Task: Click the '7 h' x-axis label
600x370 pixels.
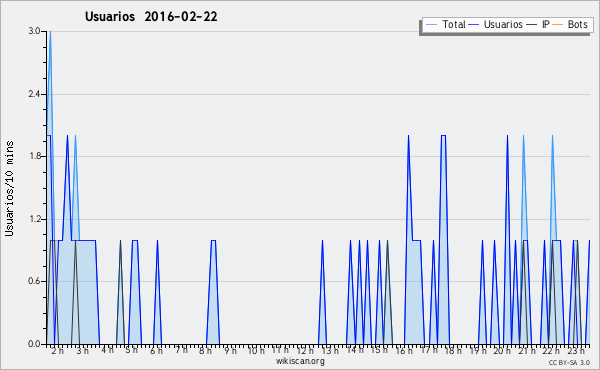Action: pyautogui.click(x=181, y=350)
